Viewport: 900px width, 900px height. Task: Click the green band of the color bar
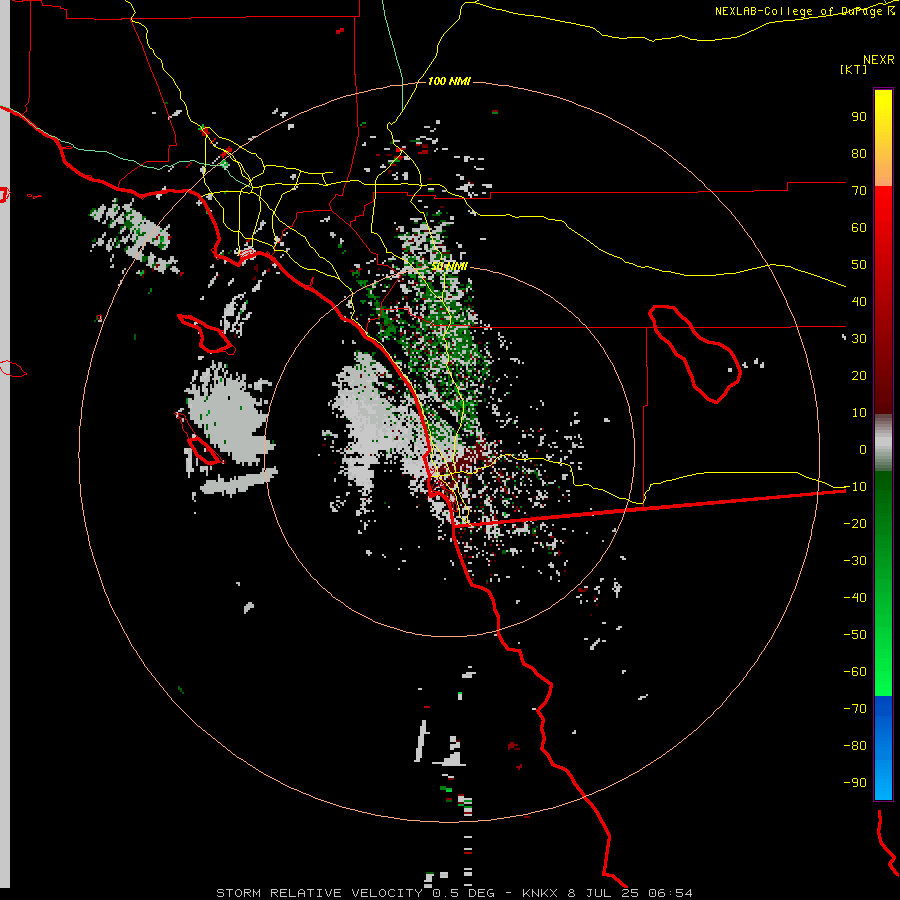pyautogui.click(x=883, y=584)
